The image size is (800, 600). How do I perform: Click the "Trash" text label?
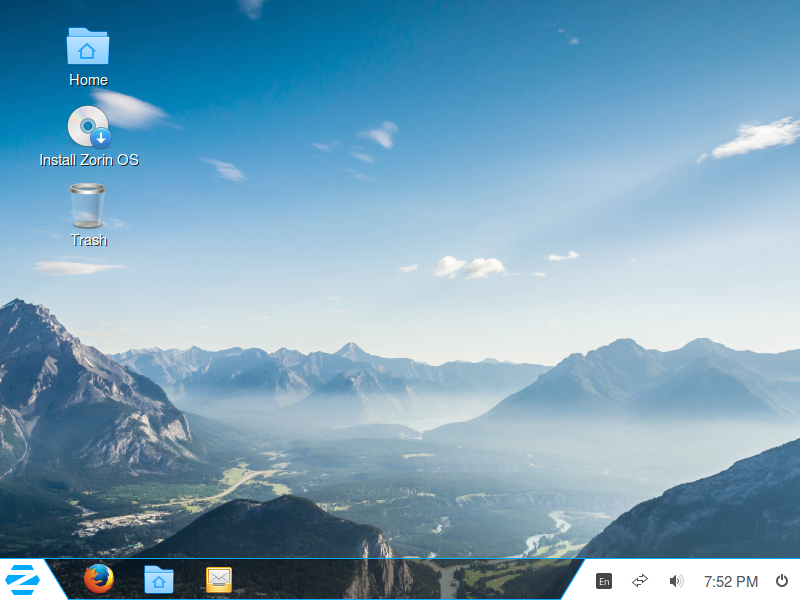click(x=88, y=240)
